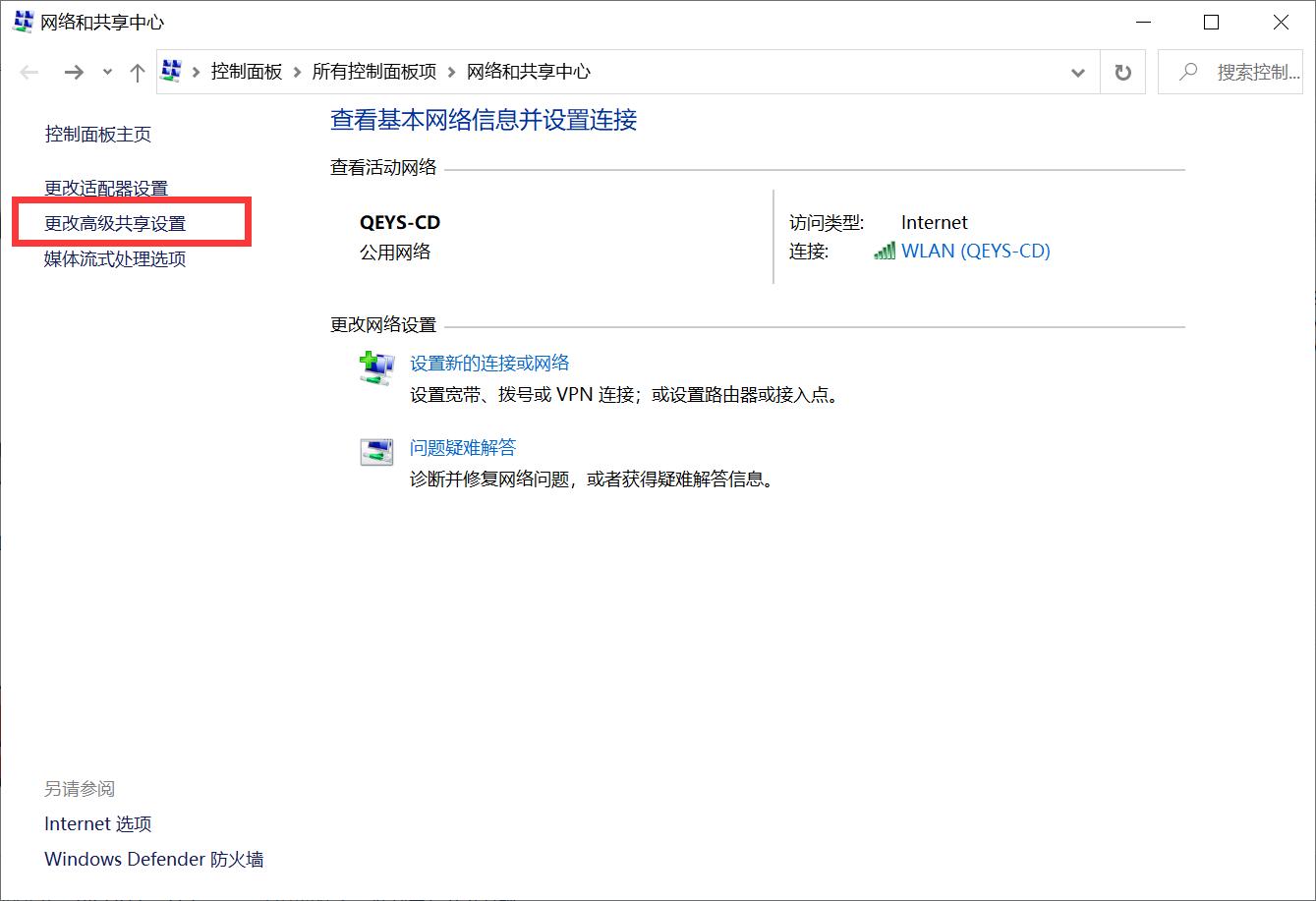1316x901 pixels.
Task: Open Internet 选项 at the bottom
Action: click(x=97, y=823)
